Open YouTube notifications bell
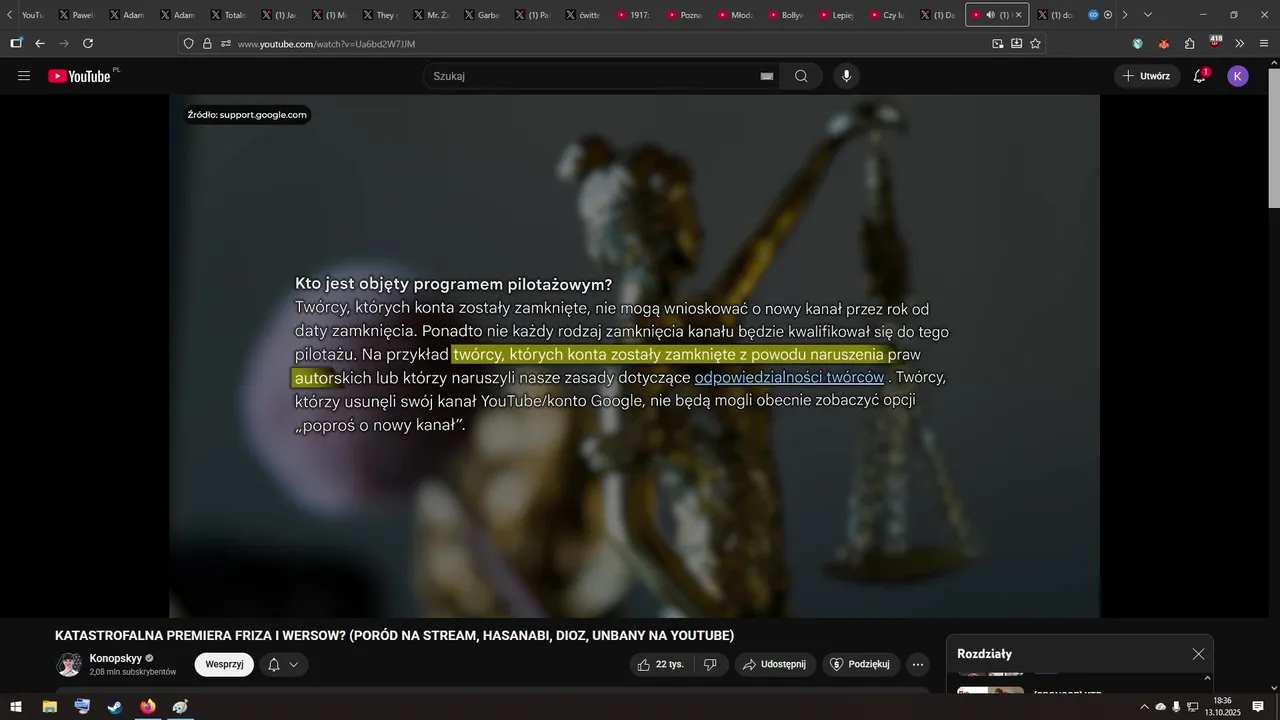1280x720 pixels. click(1200, 76)
